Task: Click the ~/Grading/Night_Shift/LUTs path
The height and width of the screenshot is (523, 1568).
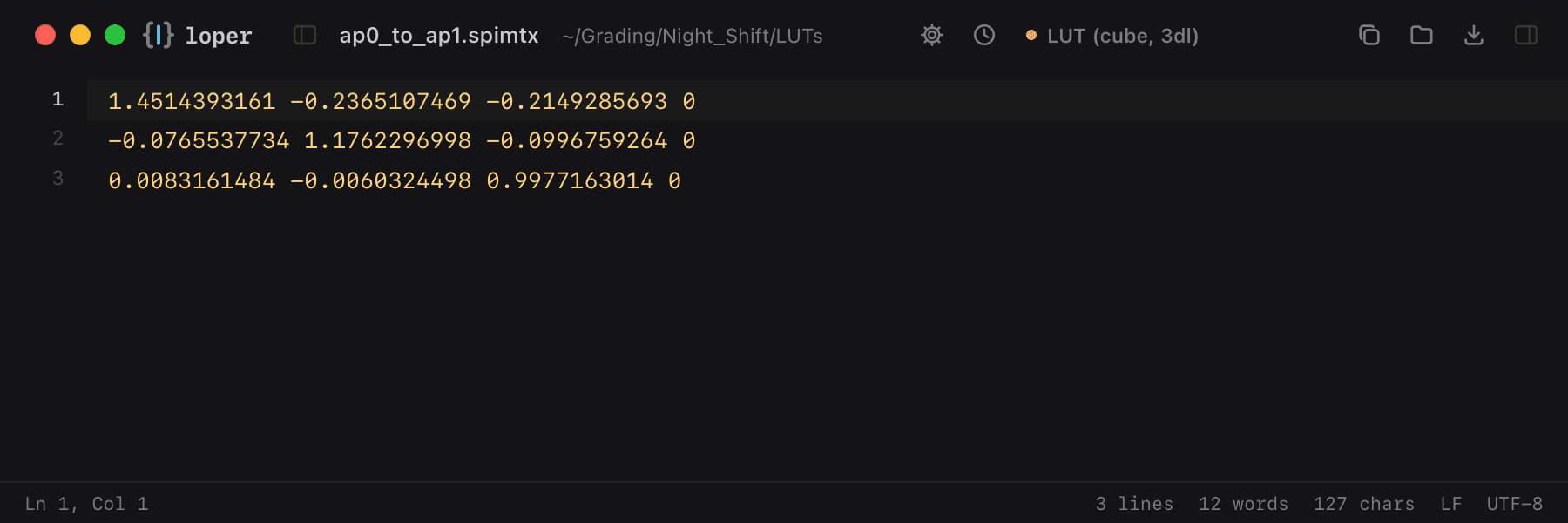Action: click(x=693, y=36)
